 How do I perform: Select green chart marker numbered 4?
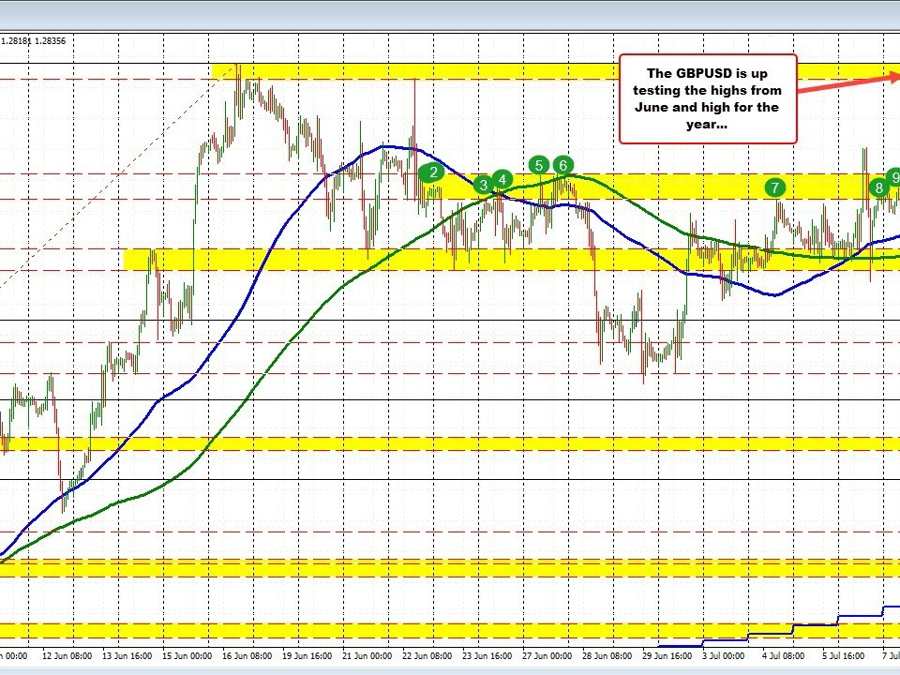[503, 180]
